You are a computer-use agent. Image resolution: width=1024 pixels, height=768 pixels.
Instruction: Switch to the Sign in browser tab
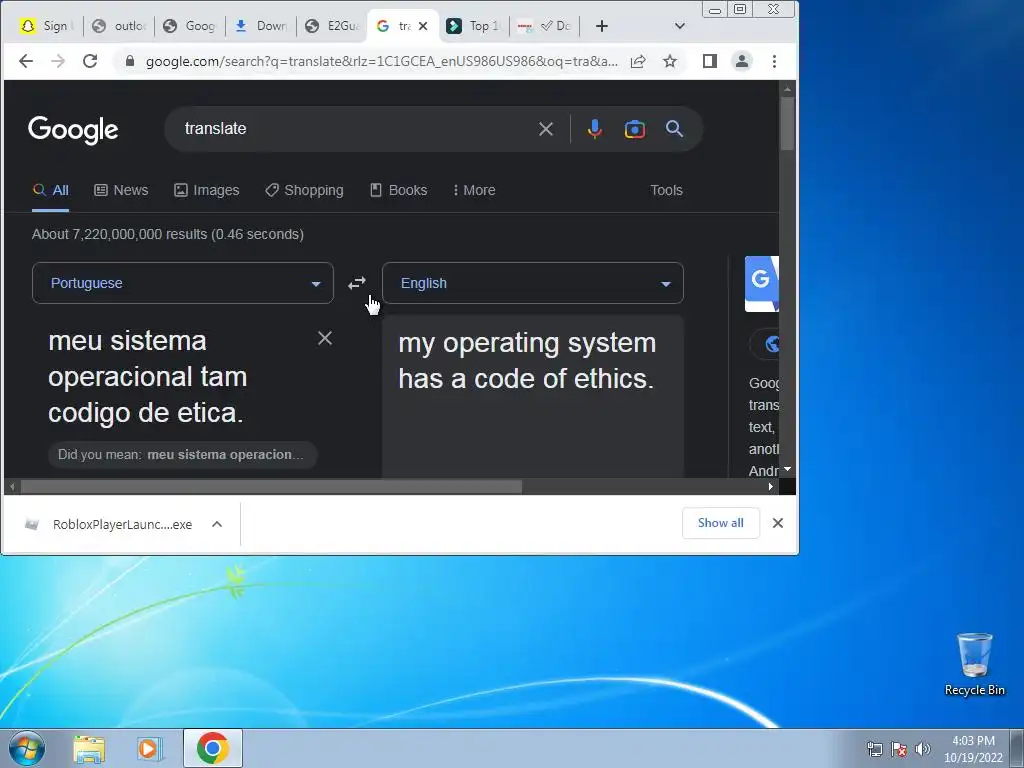click(x=46, y=26)
